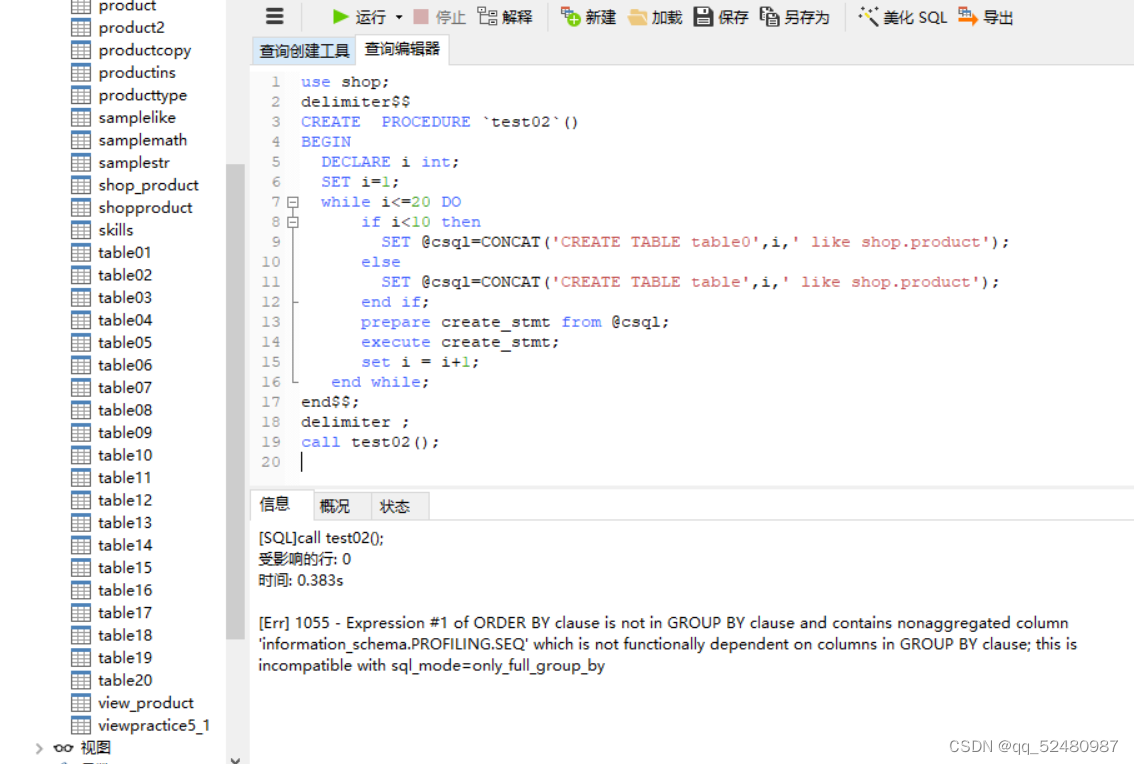Viewport: 1134px width, 764px height.
Task: Click the Explain (解释) icon
Action: coord(487,16)
